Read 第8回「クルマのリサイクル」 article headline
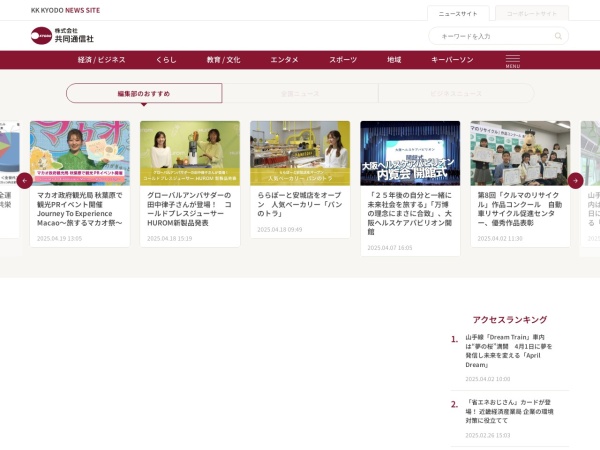Viewport: 600px width, 450px height. tap(520, 209)
